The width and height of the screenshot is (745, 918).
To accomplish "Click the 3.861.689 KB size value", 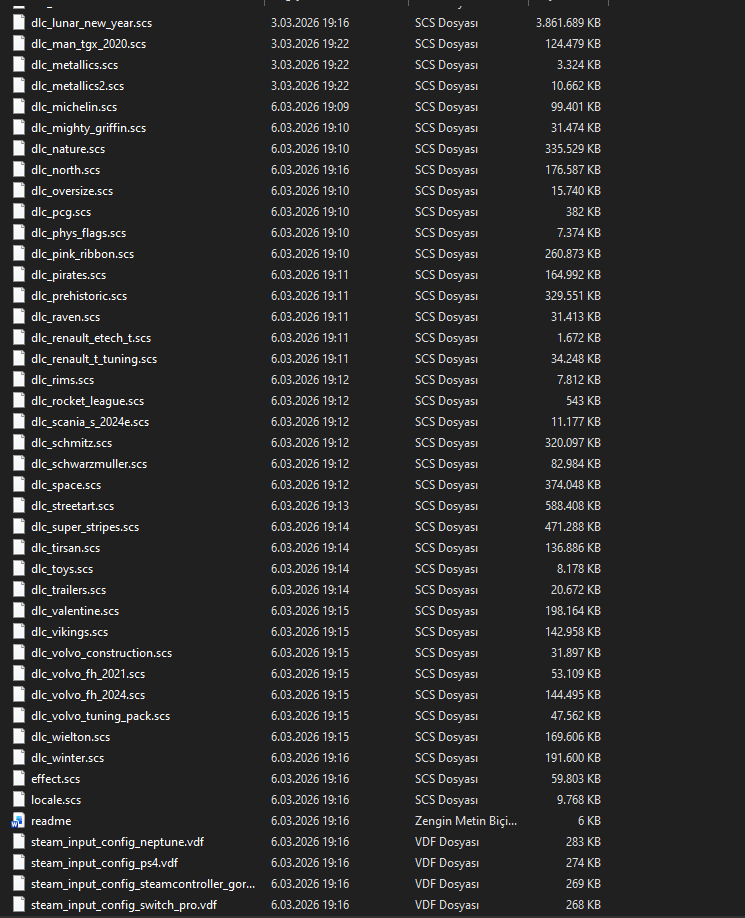I will click(568, 23).
